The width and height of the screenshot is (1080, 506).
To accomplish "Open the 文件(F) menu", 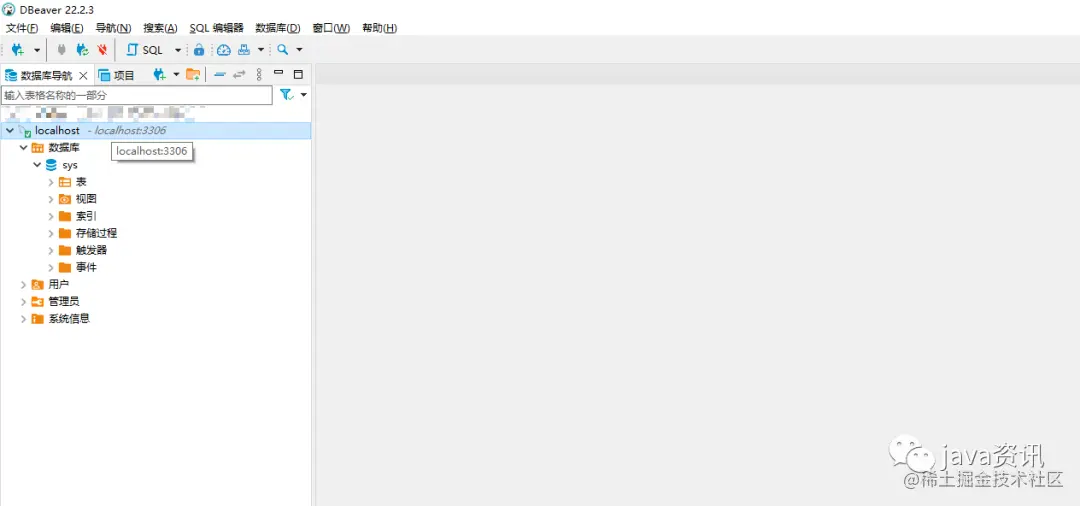I will pos(22,28).
